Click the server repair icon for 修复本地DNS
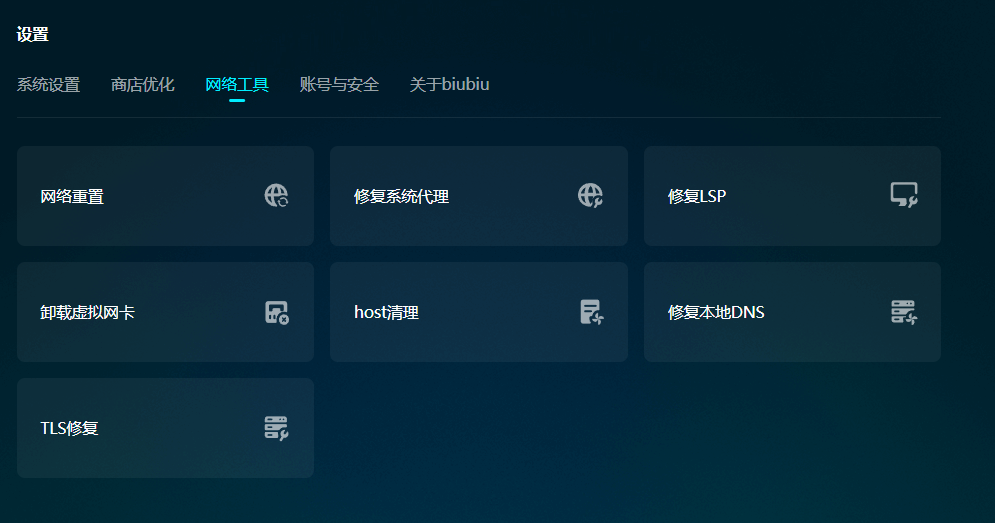 coord(904,312)
